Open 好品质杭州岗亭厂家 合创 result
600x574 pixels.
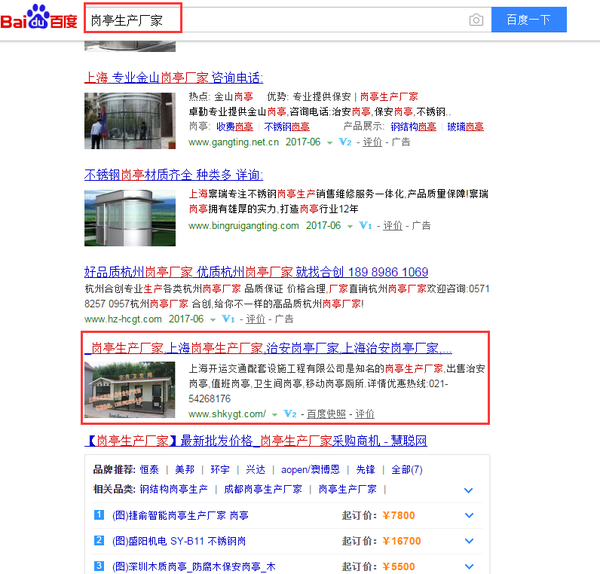256,272
